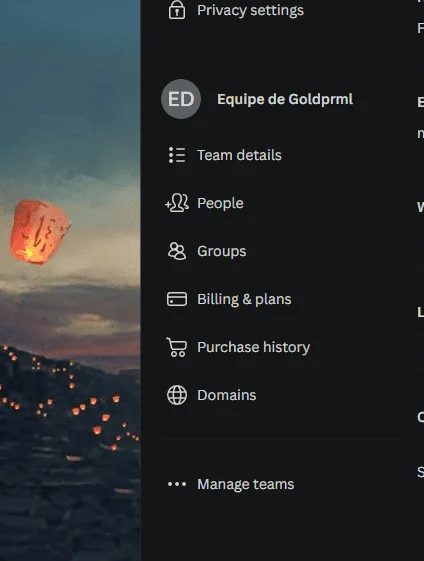The height and width of the screenshot is (561, 424).
Task: Click the list icon for Team details
Action: click(177, 155)
